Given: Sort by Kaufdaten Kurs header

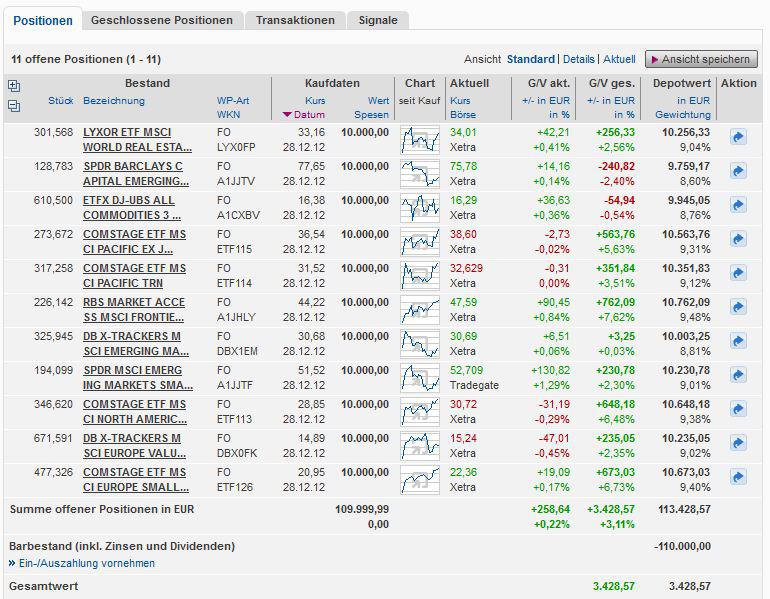Looking at the screenshot, I should [x=315, y=101].
